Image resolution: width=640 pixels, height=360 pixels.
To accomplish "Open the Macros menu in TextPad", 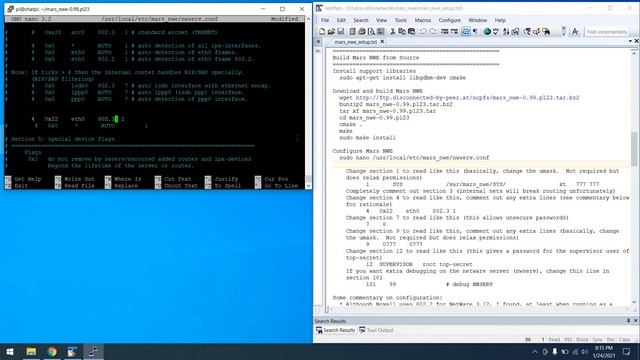I will 422,20.
